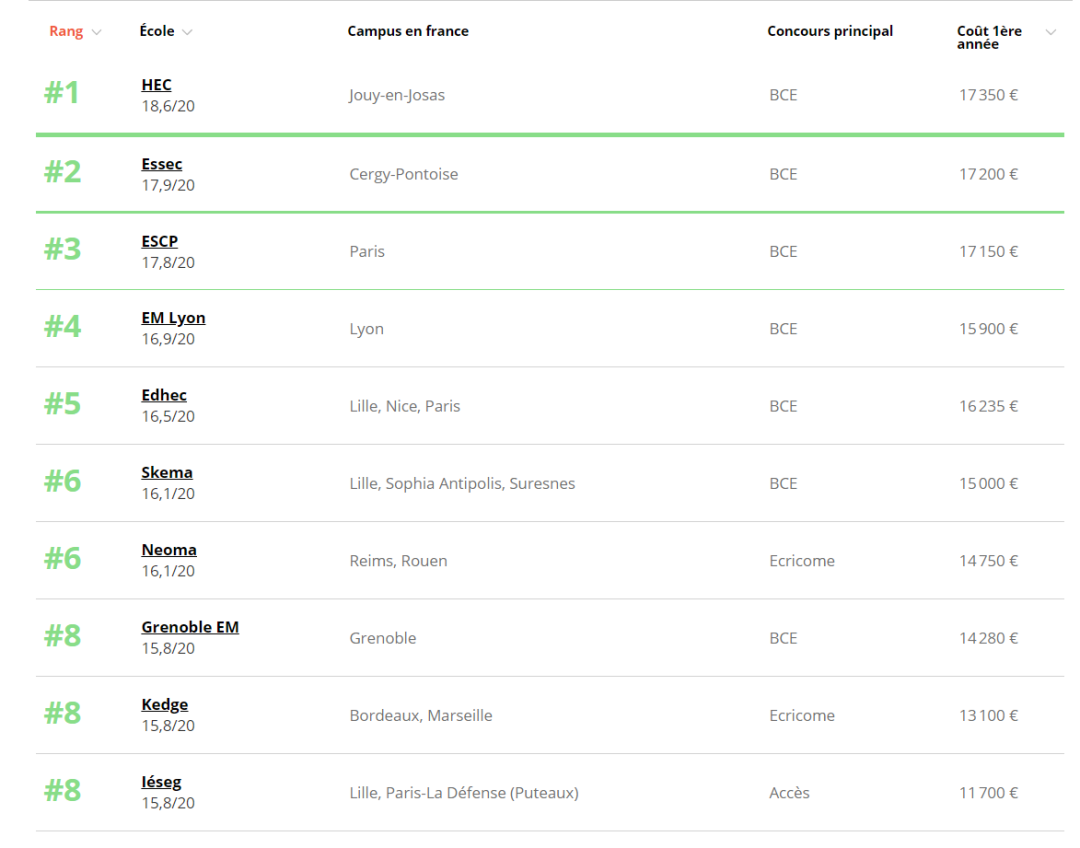Sort by Rang column chevron

click(x=96, y=32)
